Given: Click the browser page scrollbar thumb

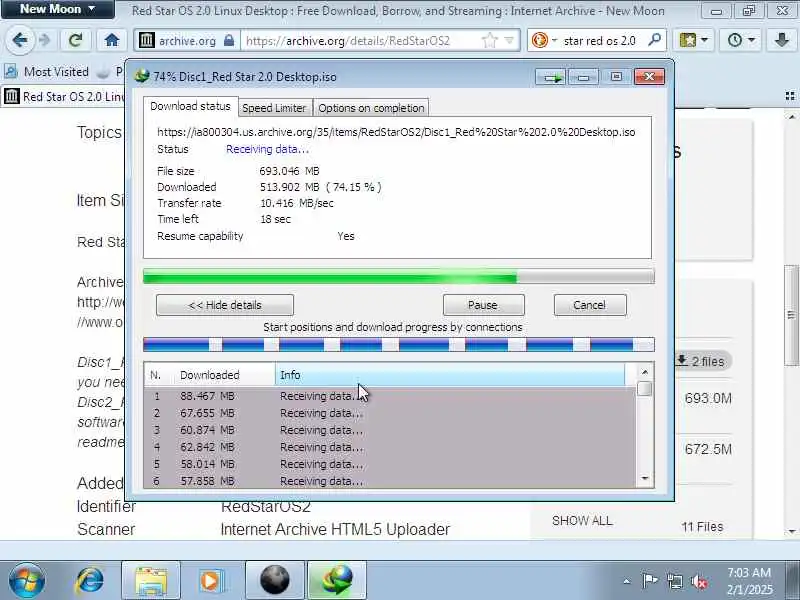Looking at the screenshot, I should 791,315.
